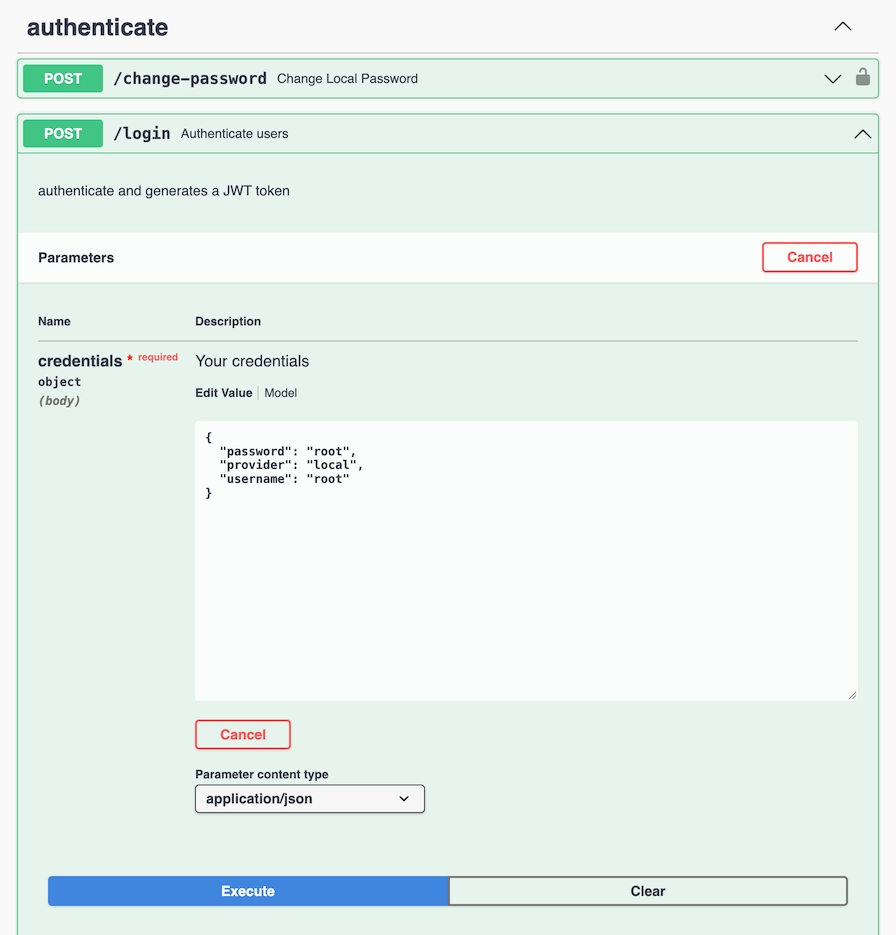Screen dimensions: 896x935
Task: Click the authenticate section heading
Action: coord(97,27)
